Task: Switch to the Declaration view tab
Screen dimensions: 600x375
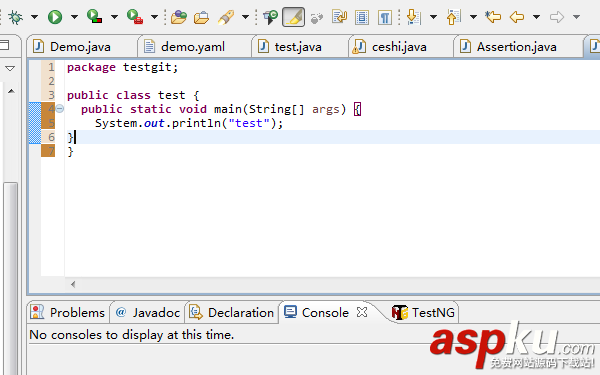Action: (232, 313)
